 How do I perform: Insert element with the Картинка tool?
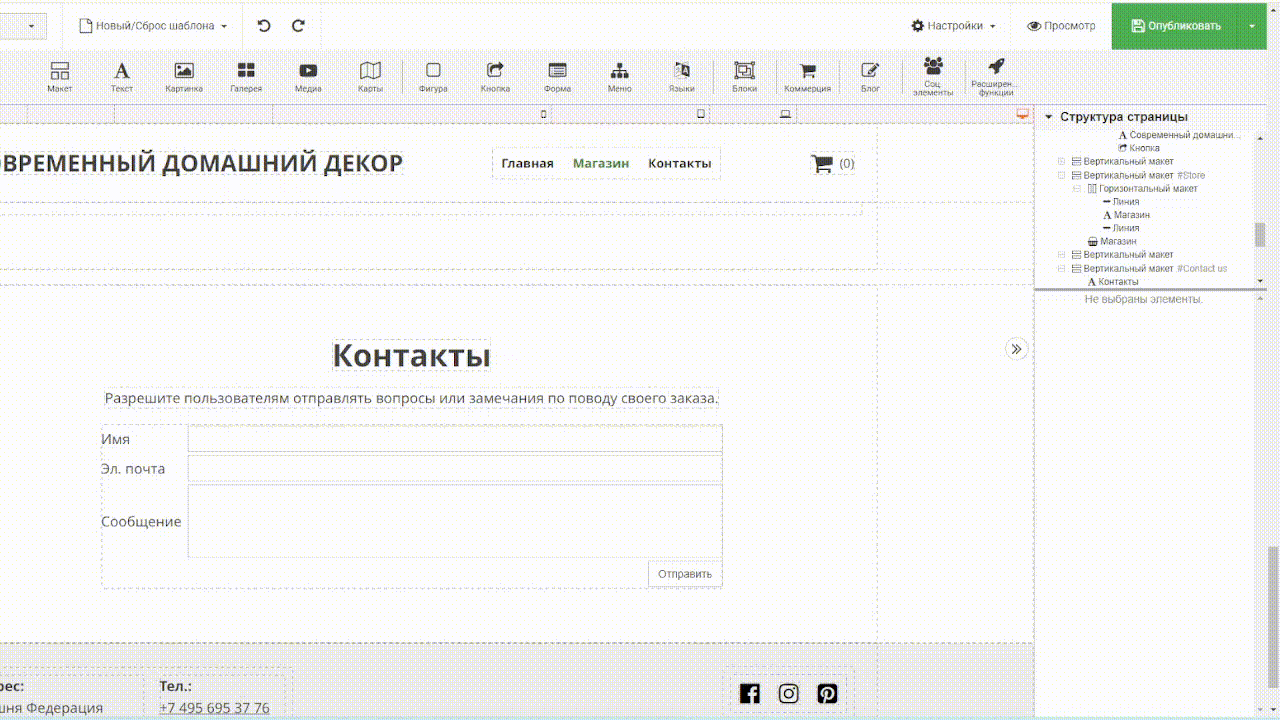[x=184, y=76]
